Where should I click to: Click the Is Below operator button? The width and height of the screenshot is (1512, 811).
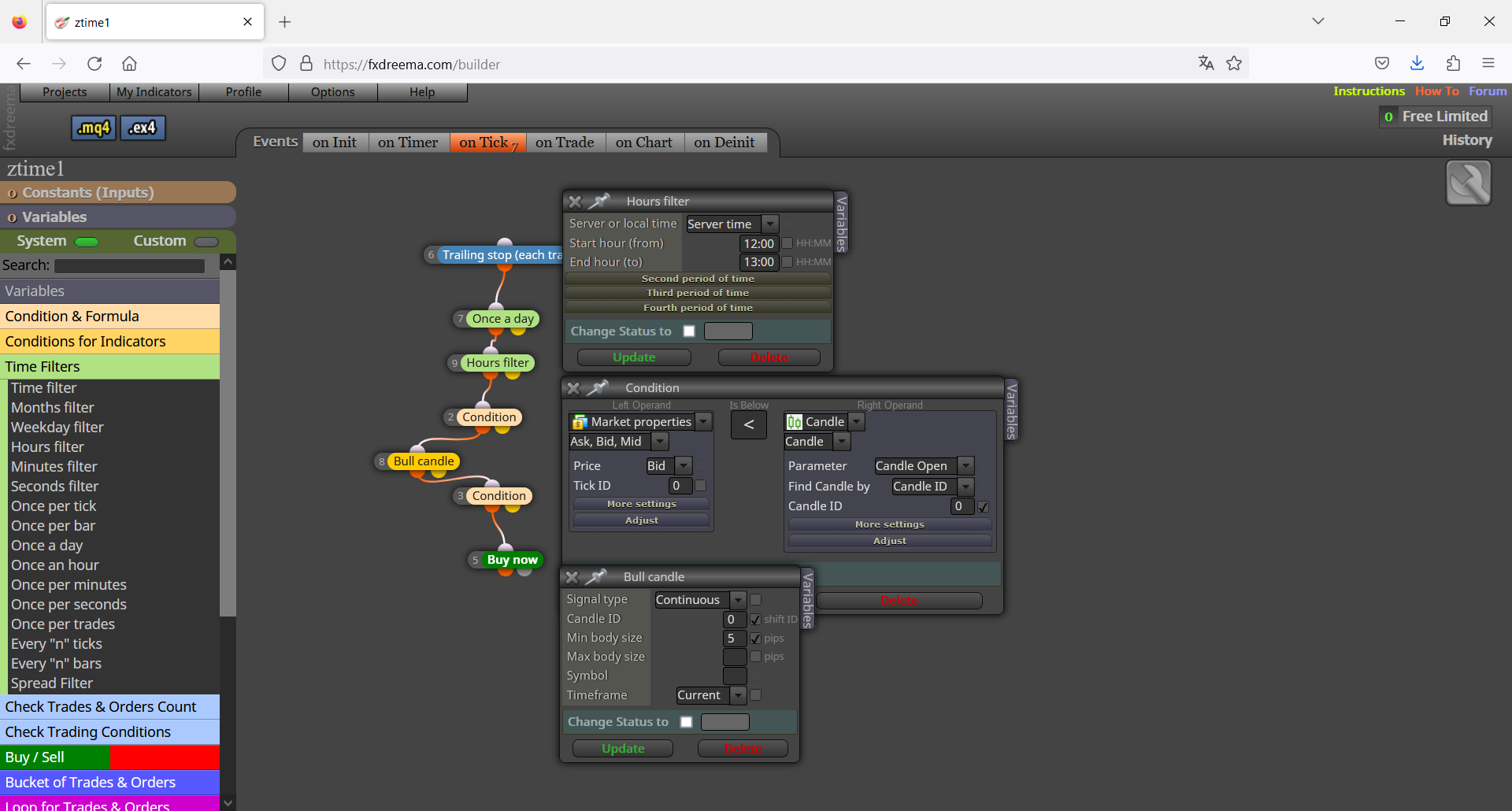pyautogui.click(x=749, y=425)
